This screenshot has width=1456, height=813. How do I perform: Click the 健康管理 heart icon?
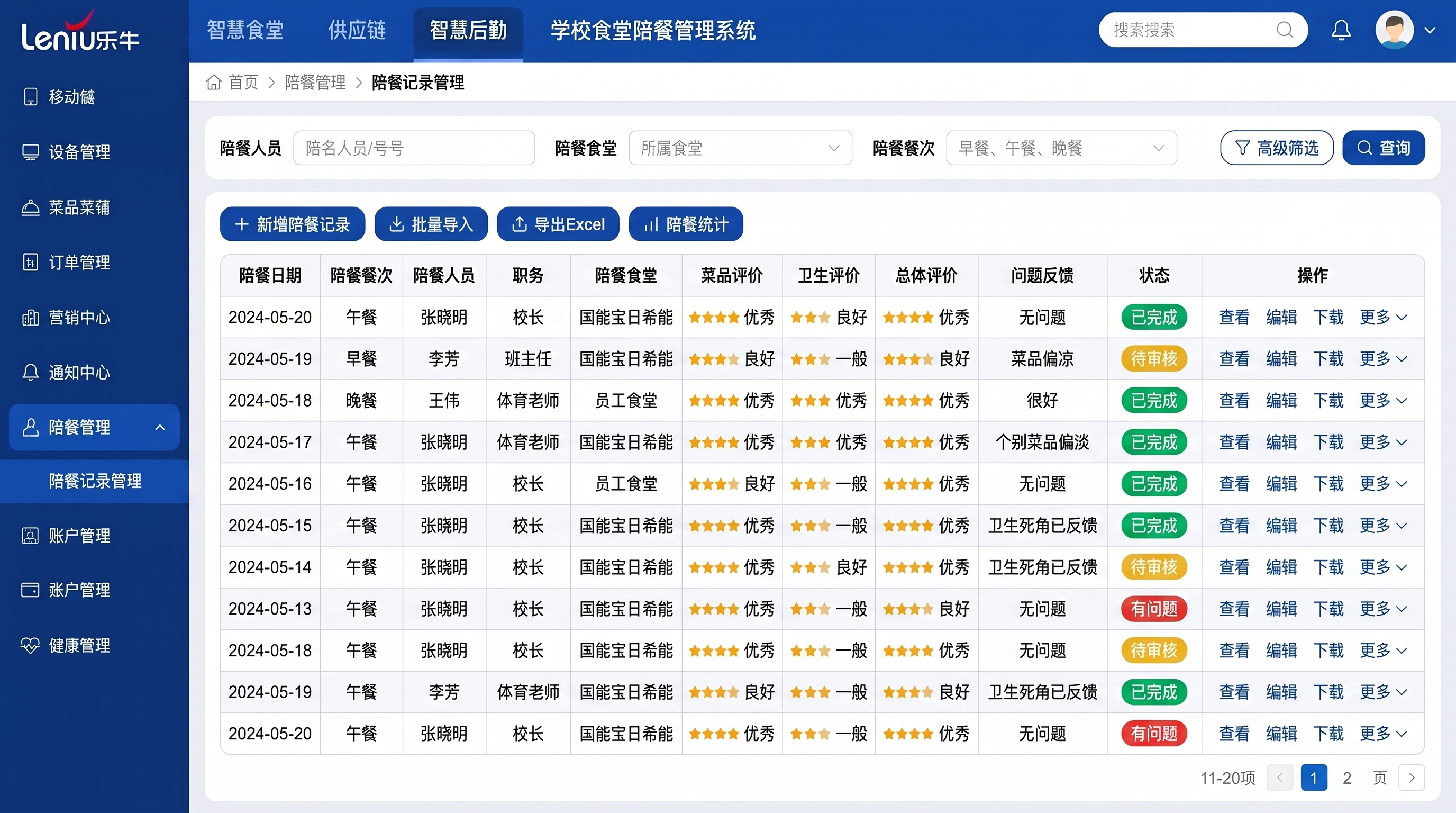(x=31, y=645)
